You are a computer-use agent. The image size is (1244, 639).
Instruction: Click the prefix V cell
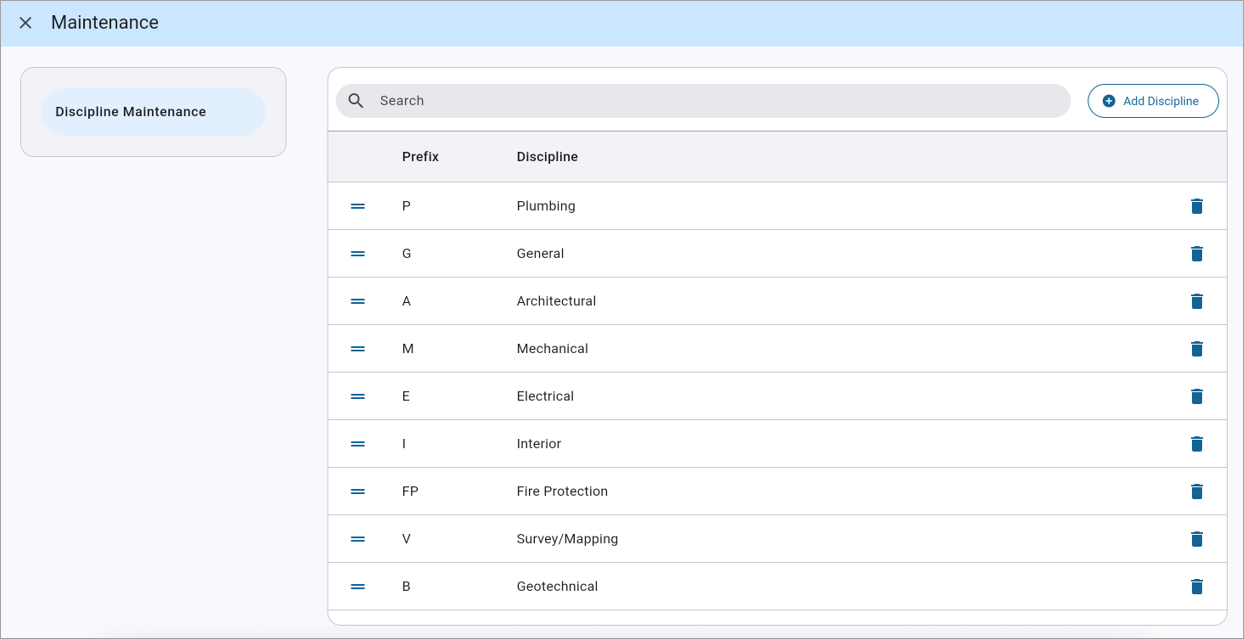coord(406,539)
